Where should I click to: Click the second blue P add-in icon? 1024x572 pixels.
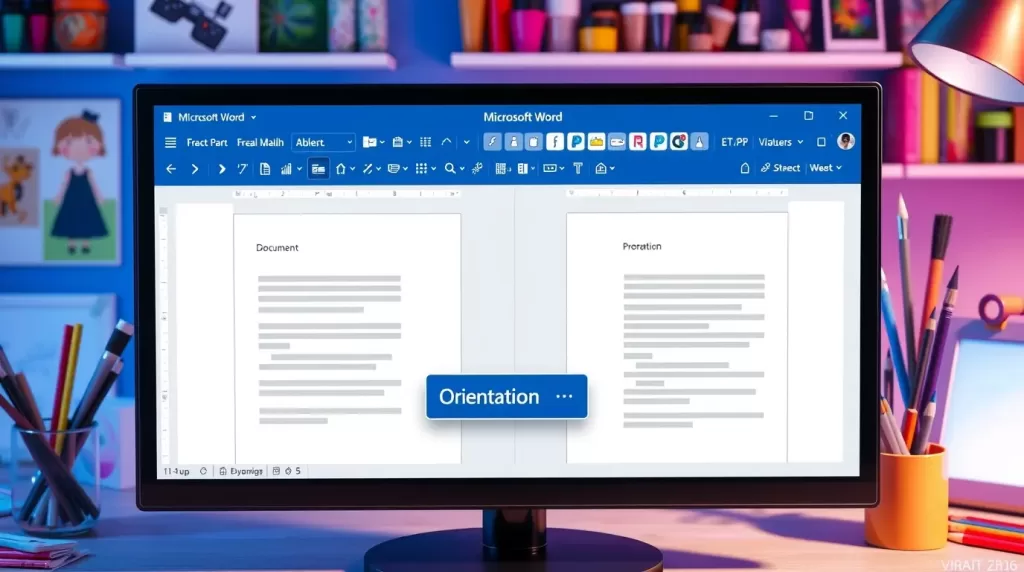[658, 141]
